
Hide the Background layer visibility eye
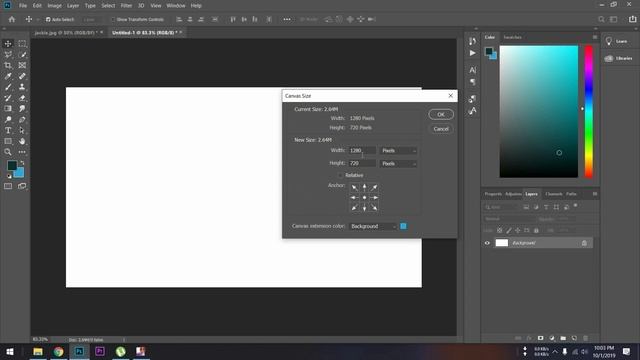487,243
